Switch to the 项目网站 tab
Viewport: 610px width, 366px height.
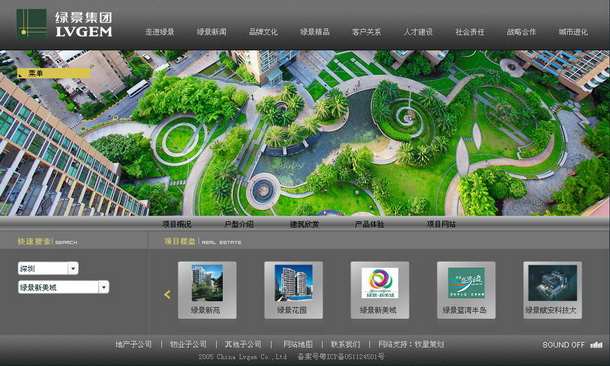(x=441, y=224)
